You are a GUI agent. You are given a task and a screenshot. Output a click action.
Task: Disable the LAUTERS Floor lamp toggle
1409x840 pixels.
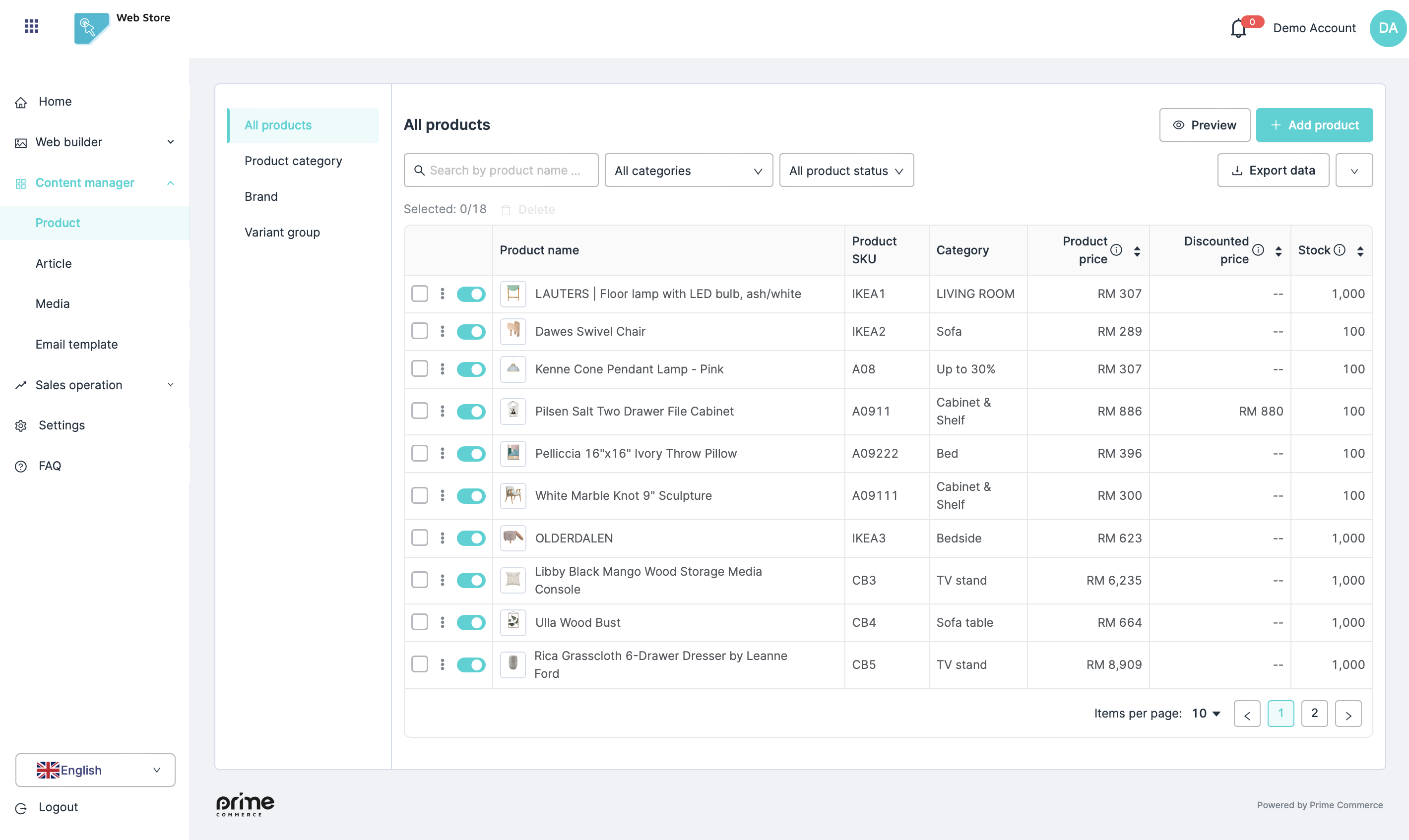pyautogui.click(x=471, y=294)
